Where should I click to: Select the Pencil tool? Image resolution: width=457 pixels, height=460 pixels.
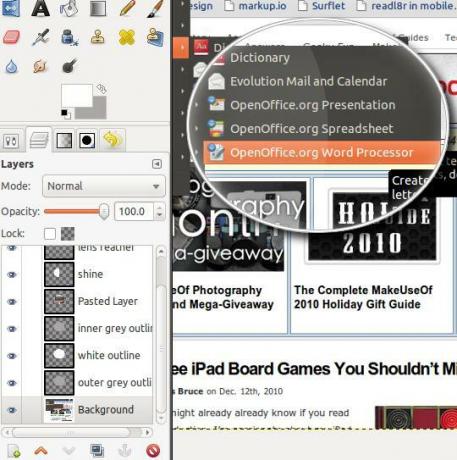tap(127, 8)
